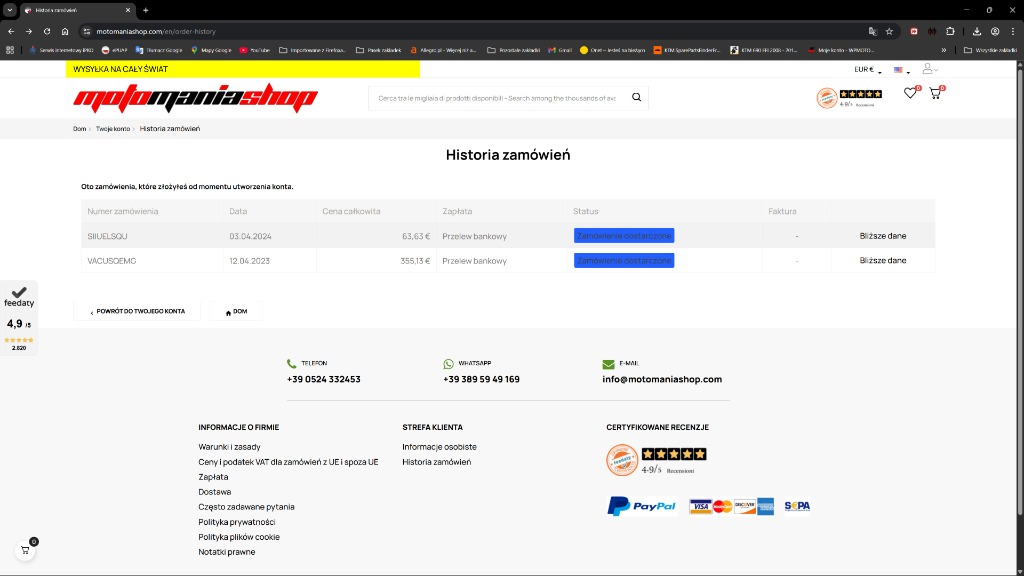Open a new browser tab
Viewport: 1024px width, 576px height.
(146, 10)
